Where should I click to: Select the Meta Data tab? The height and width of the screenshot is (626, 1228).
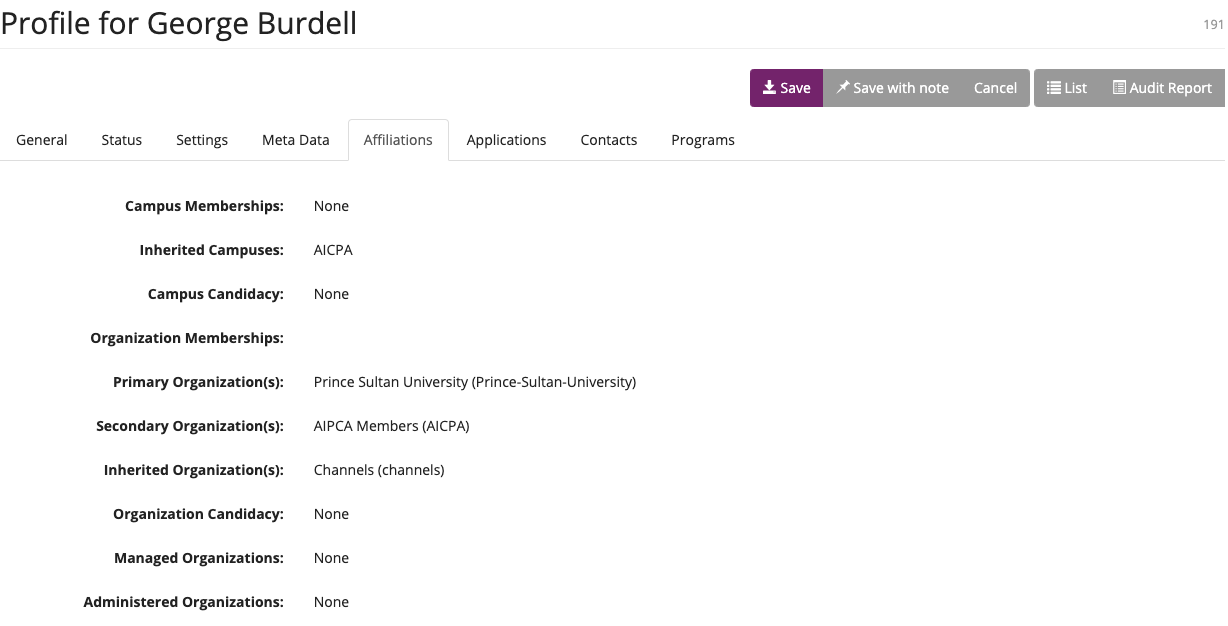(x=295, y=140)
